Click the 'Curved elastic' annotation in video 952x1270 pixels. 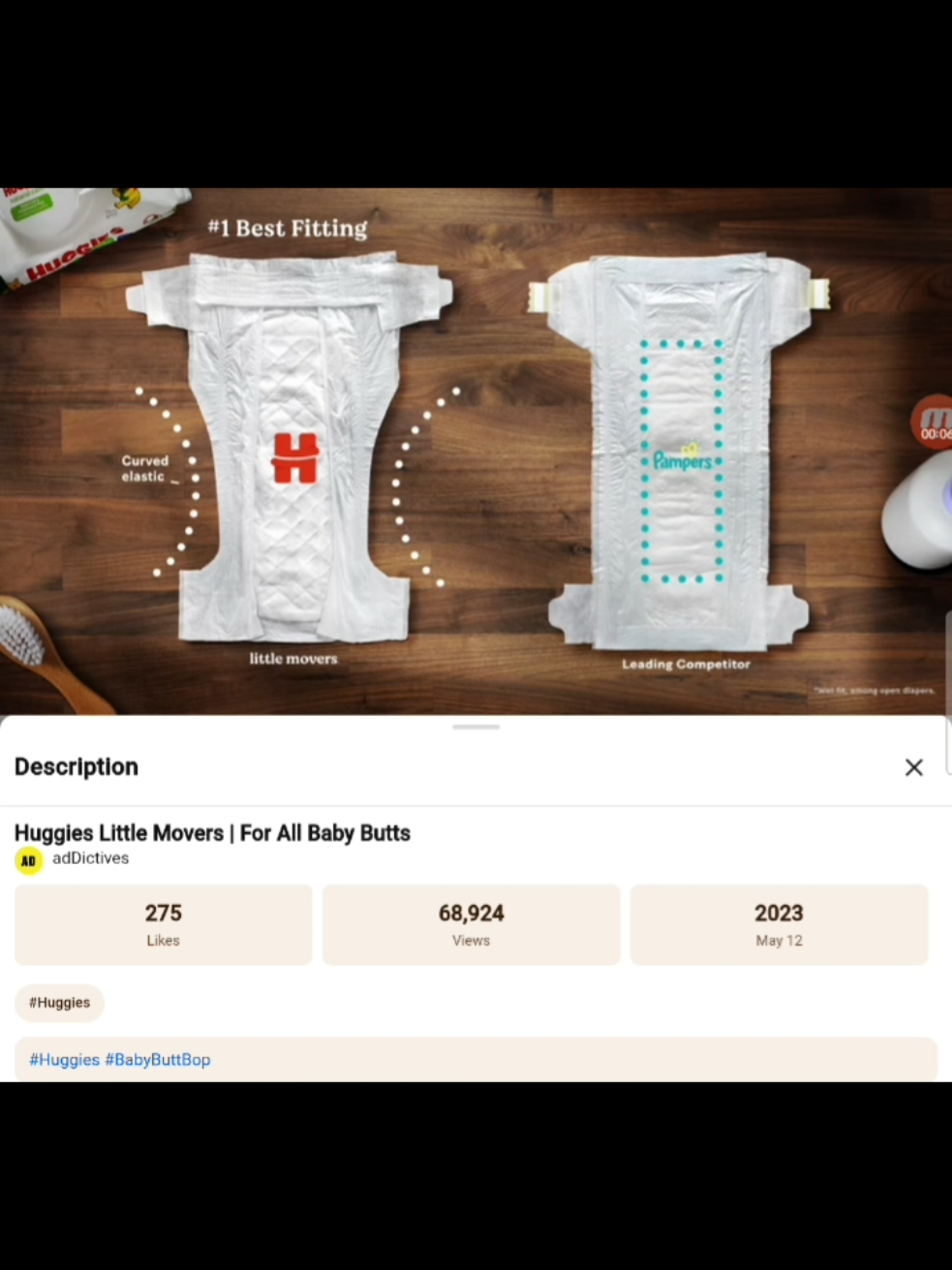point(145,469)
